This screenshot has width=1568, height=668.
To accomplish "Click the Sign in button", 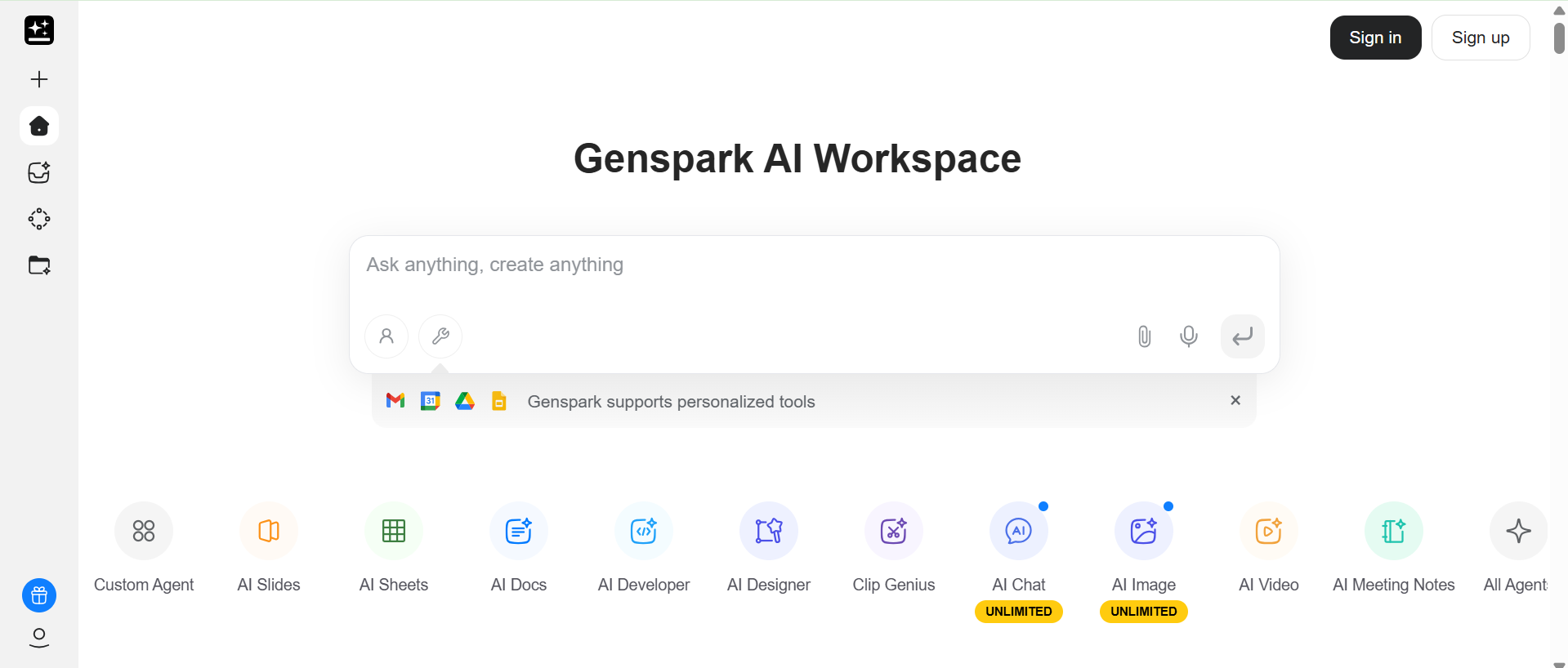I will pos(1376,38).
